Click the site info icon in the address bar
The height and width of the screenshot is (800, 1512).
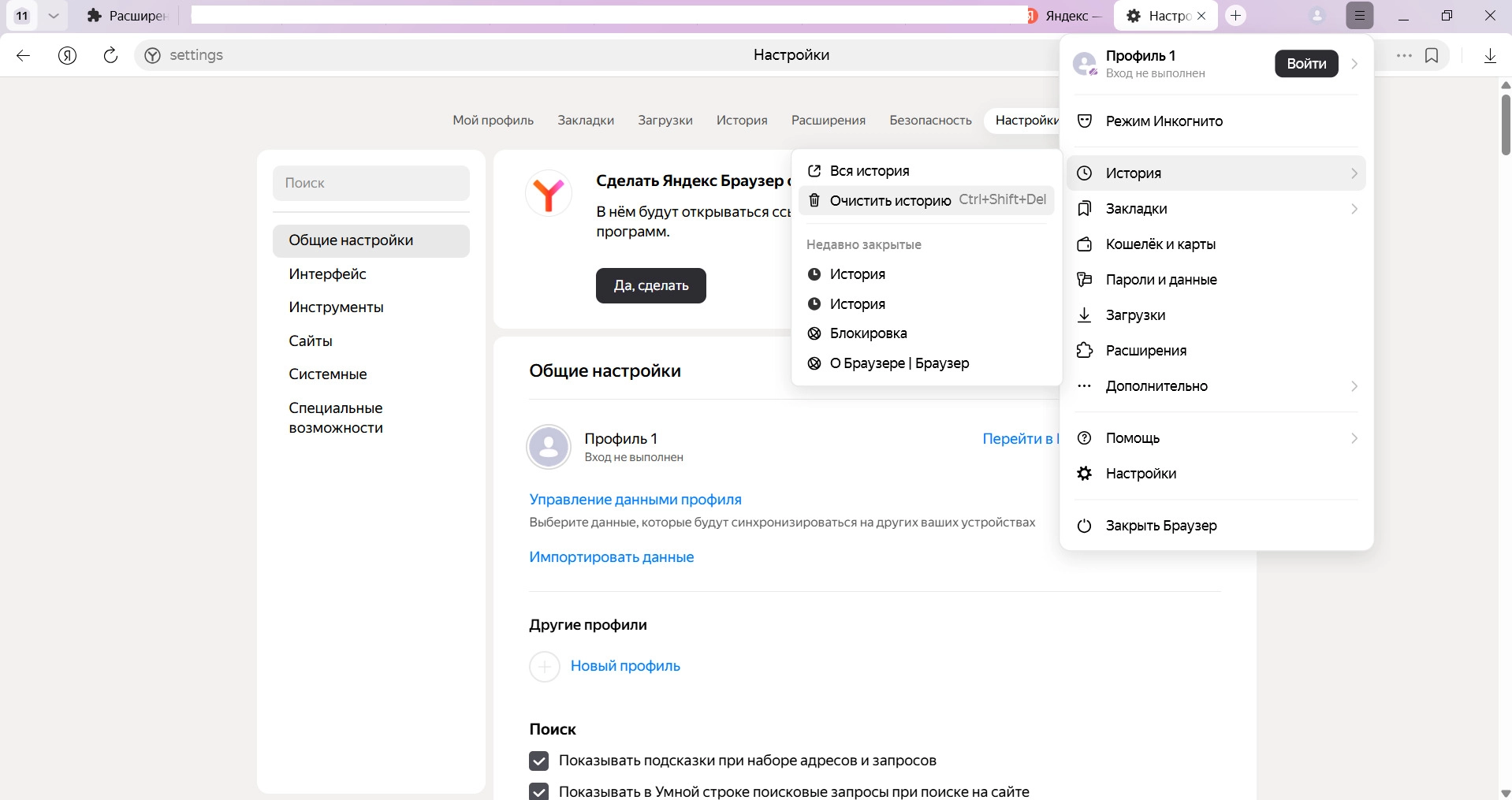pos(153,55)
